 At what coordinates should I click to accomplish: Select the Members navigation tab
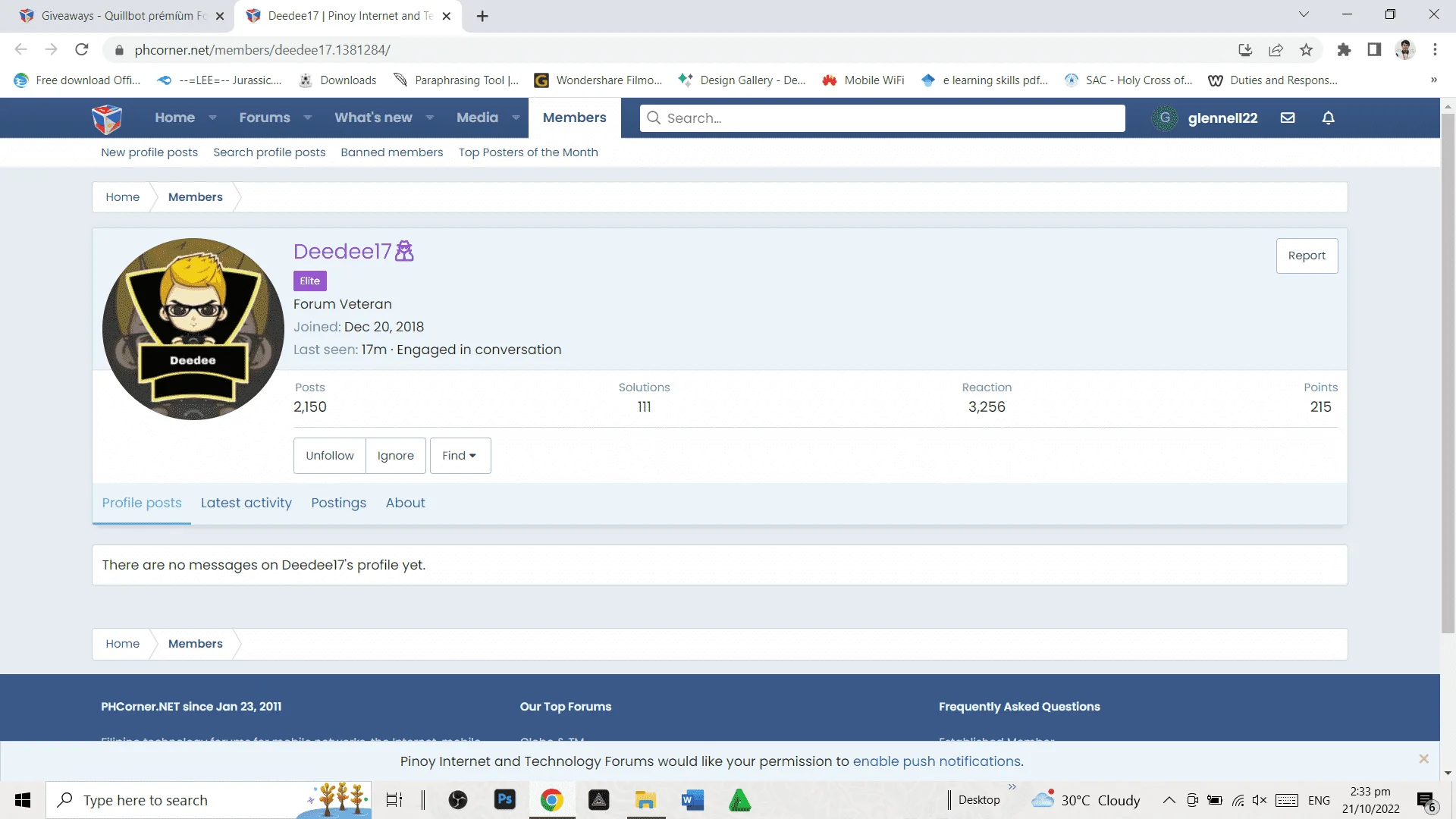tap(575, 118)
